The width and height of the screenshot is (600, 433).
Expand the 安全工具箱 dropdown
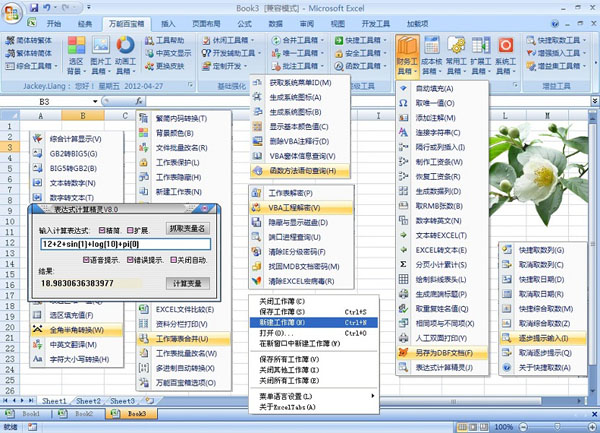pyautogui.click(x=385, y=53)
